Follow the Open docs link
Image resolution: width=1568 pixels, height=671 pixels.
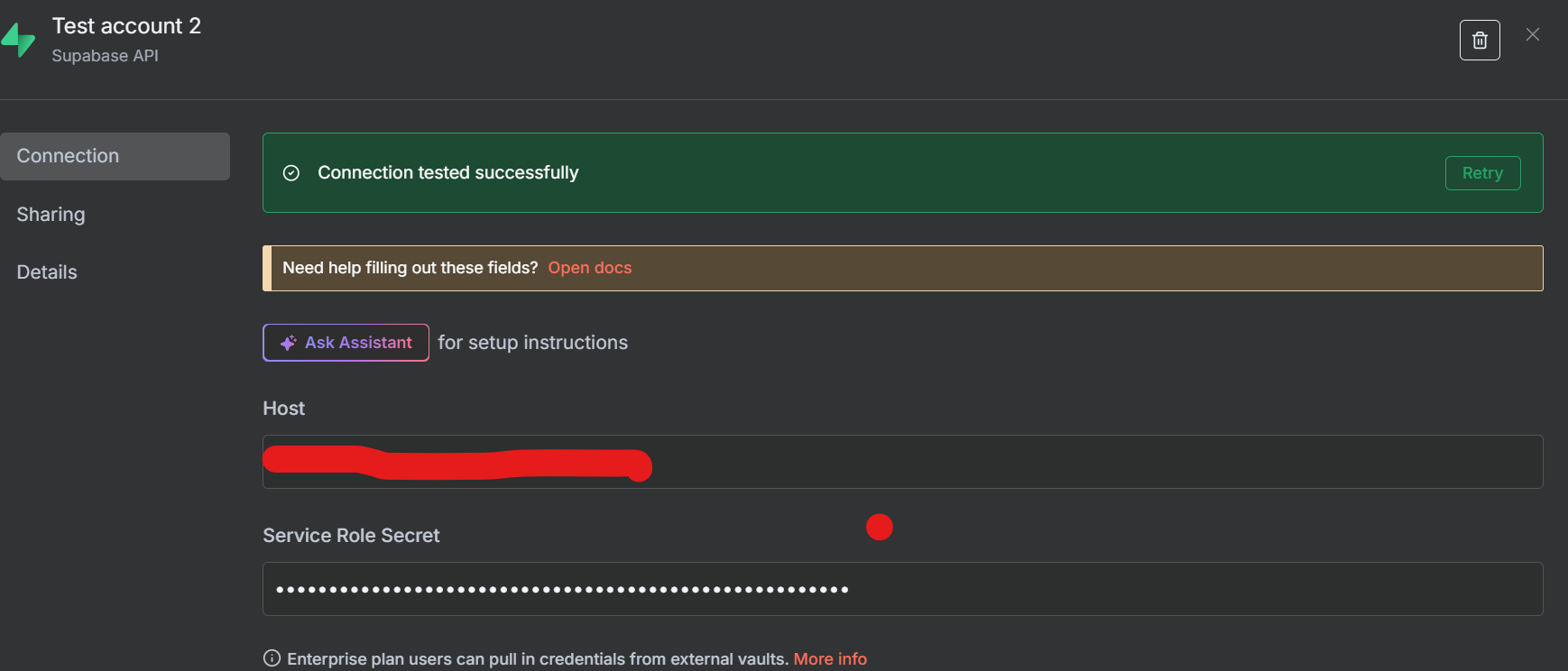[x=590, y=268]
